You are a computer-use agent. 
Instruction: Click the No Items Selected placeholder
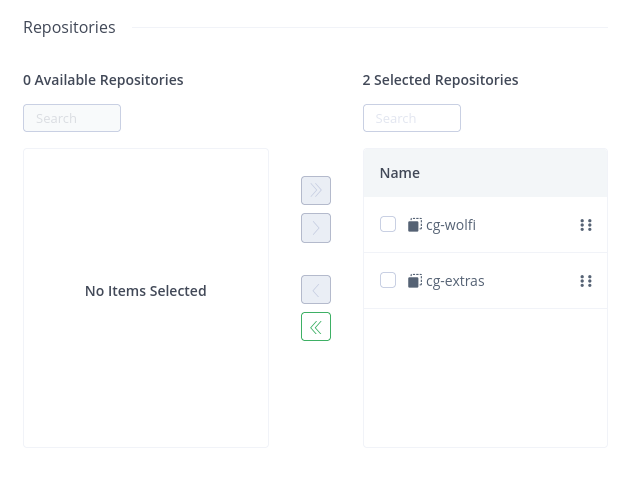(x=146, y=291)
